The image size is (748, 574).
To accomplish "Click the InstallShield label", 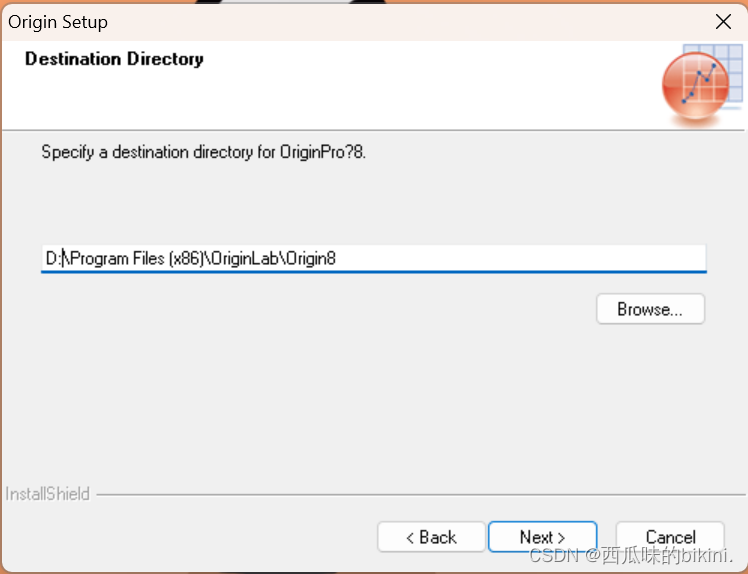I will tap(47, 494).
